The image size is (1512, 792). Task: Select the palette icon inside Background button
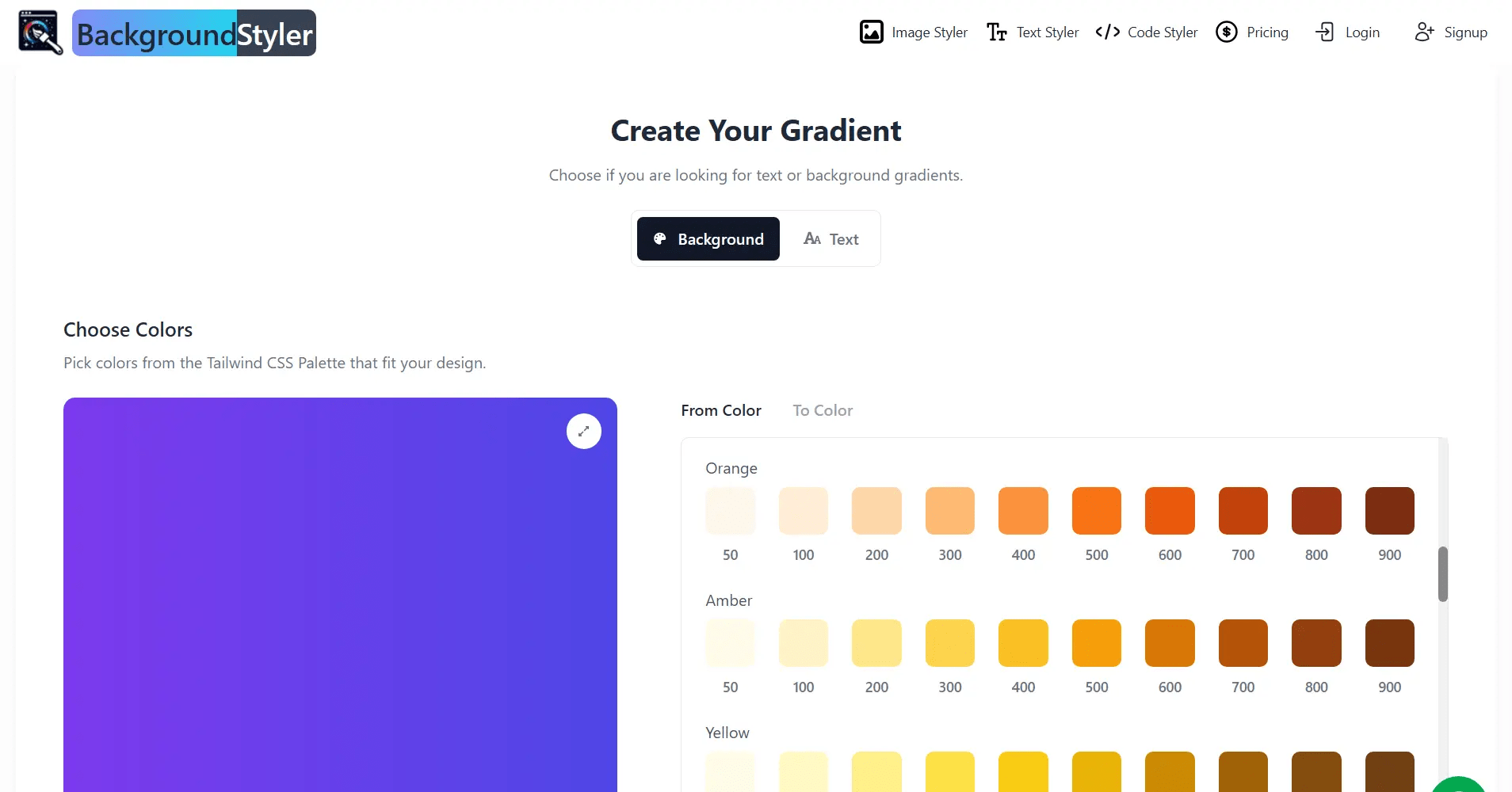coord(660,238)
